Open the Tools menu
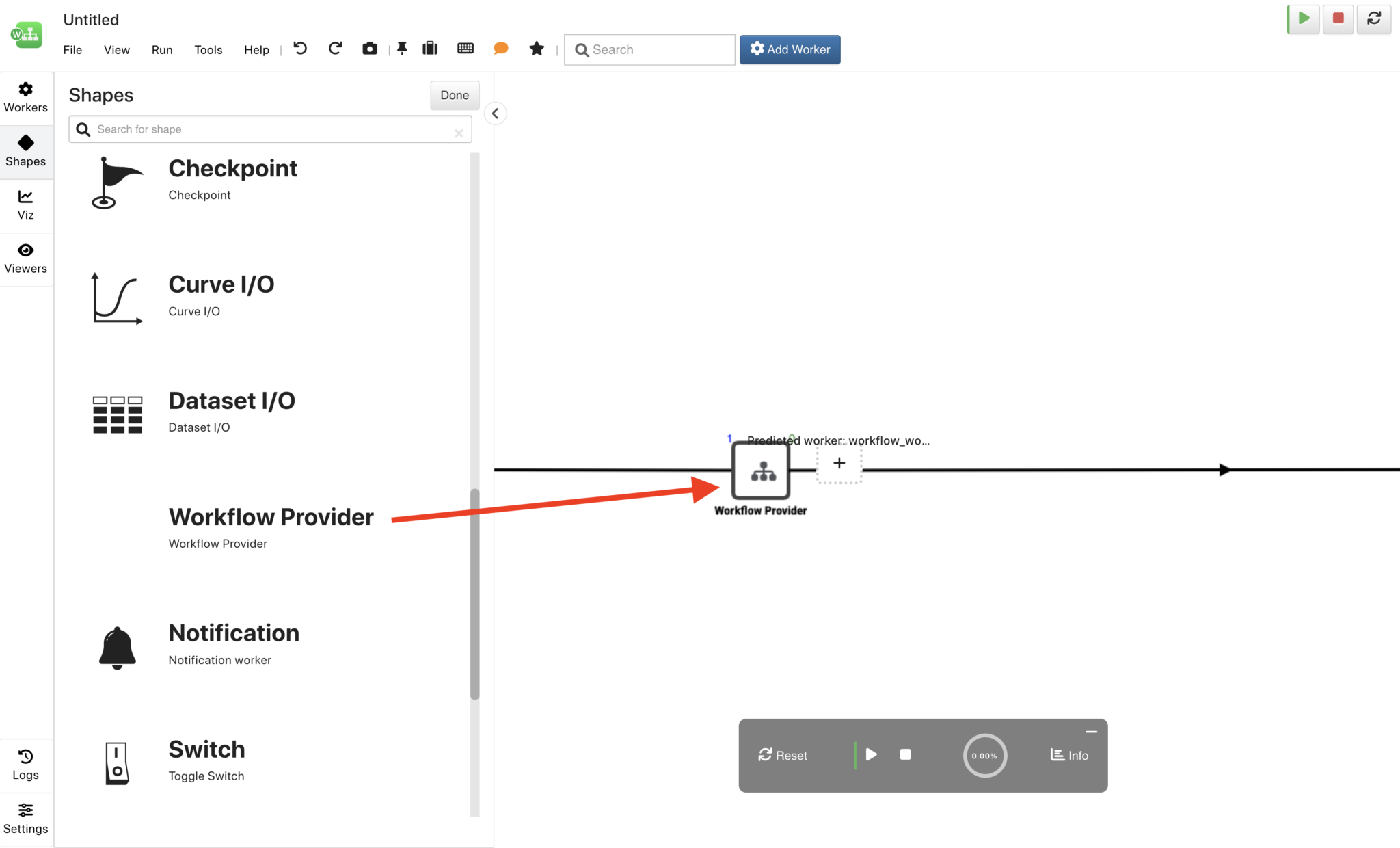The width and height of the screenshot is (1400, 848). pyautogui.click(x=208, y=49)
